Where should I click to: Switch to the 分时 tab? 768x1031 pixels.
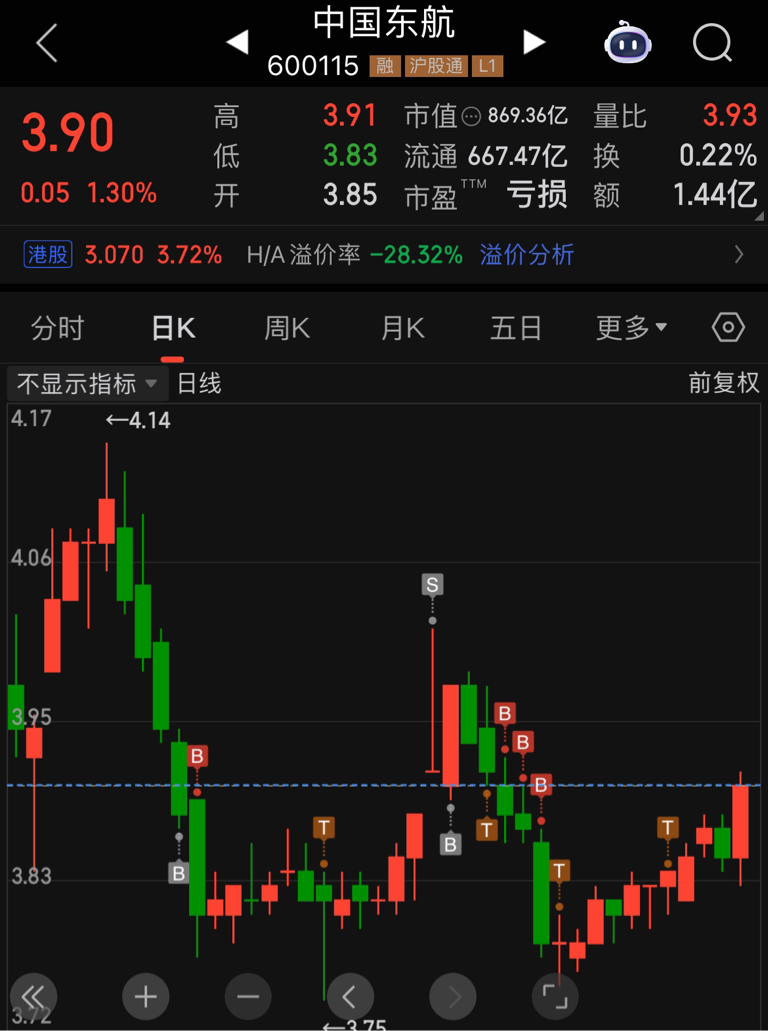click(57, 327)
